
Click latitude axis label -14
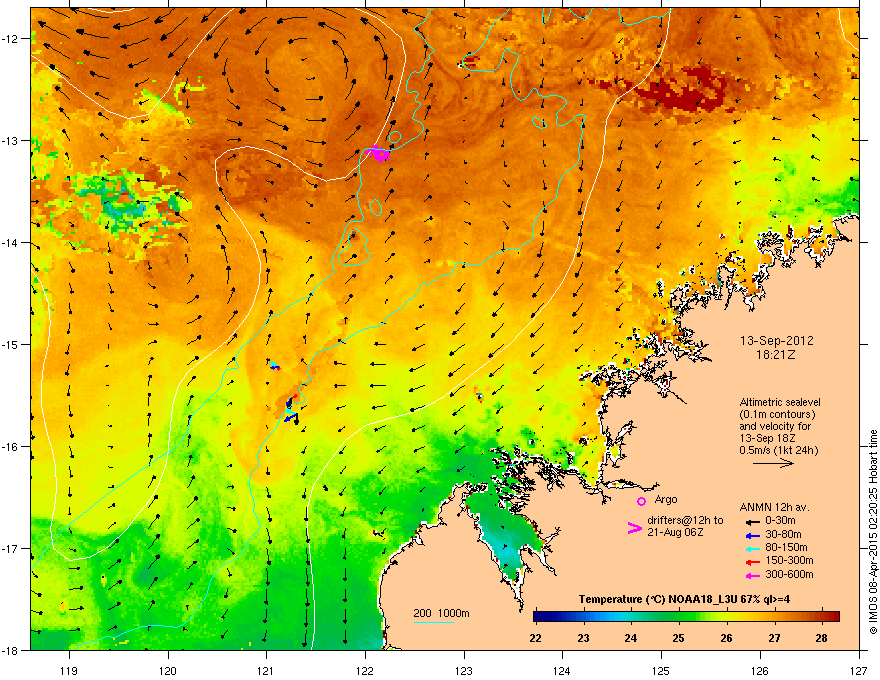coord(11,242)
